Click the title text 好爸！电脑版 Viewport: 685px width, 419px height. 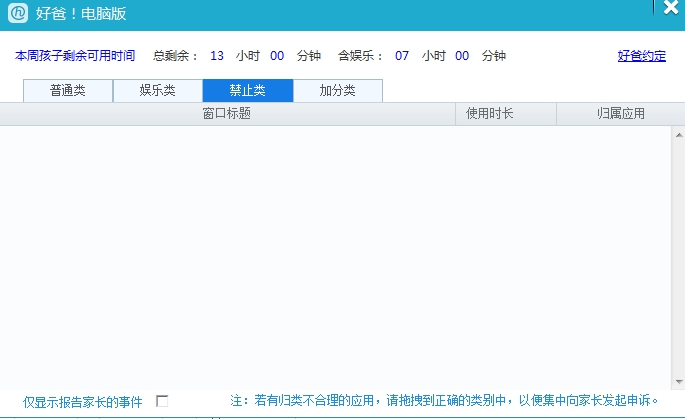click(x=80, y=15)
